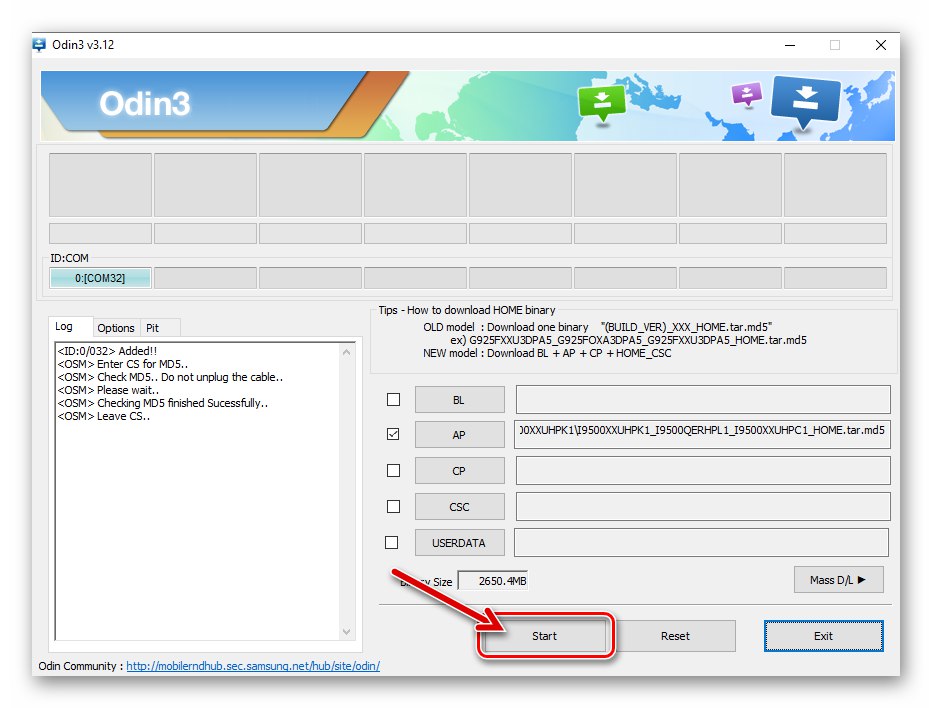Click the Mass D/L button
This screenshot has width=932, height=708.
coord(838,579)
